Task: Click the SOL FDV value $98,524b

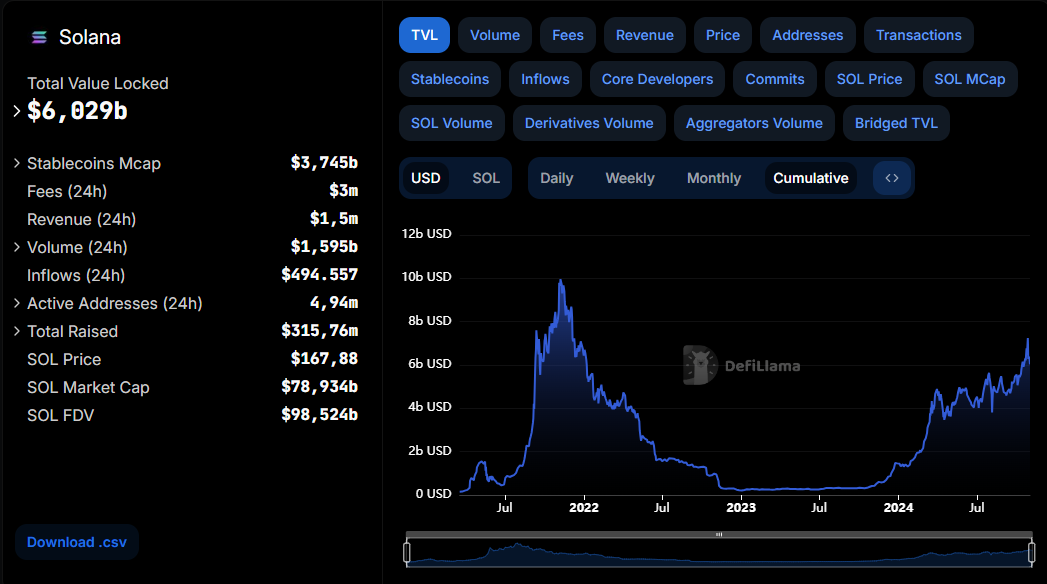Action: tap(319, 414)
